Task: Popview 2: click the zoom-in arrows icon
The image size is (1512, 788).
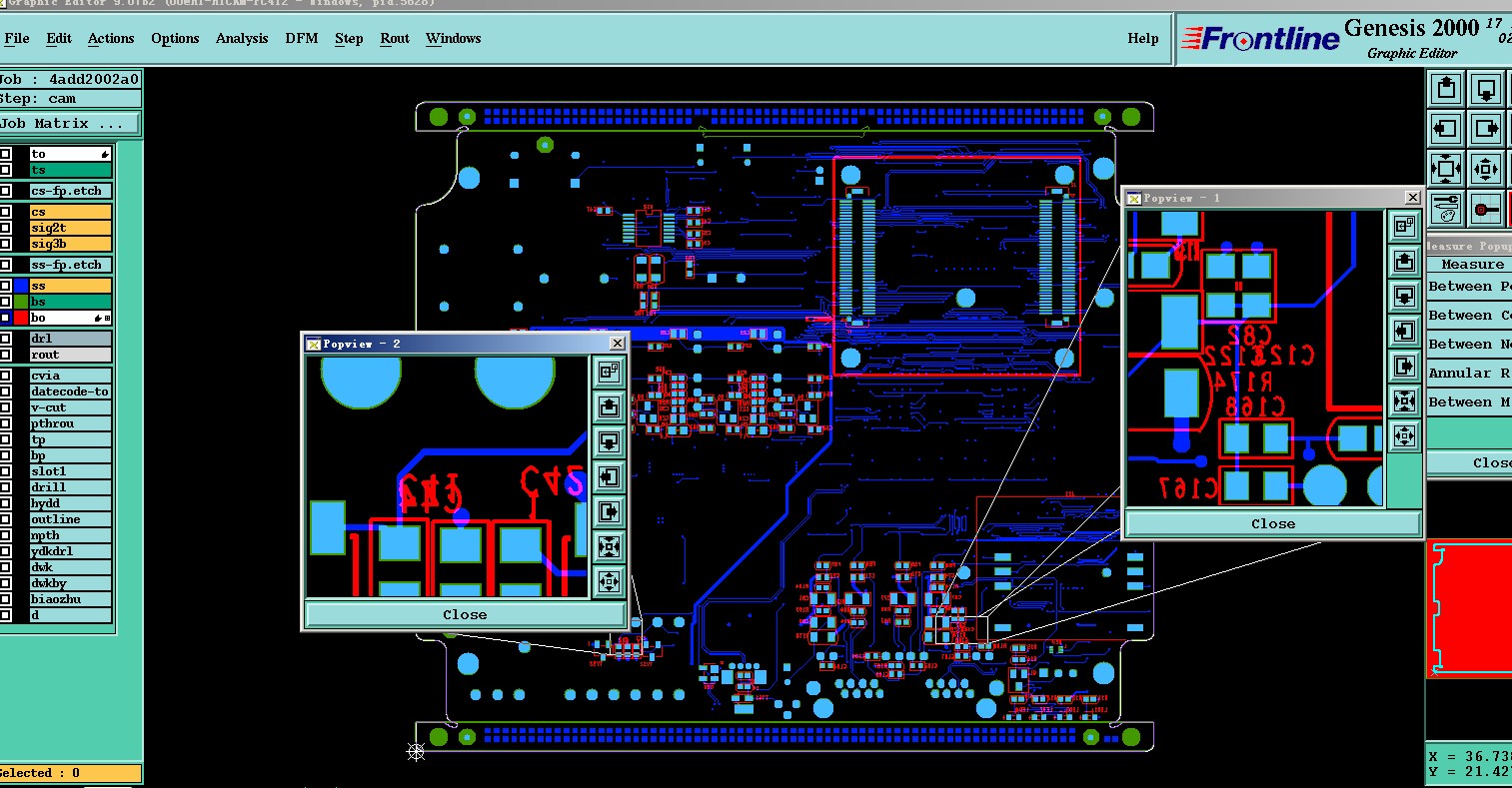Action: coord(609,546)
